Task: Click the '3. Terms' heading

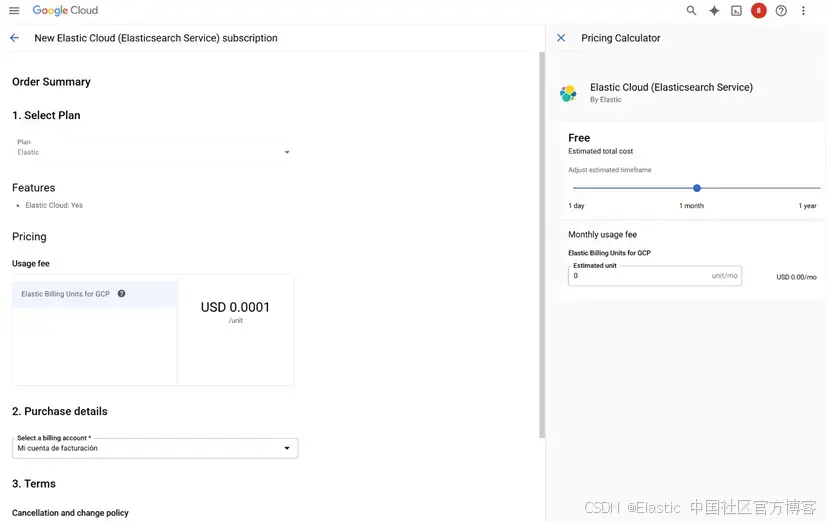Action: click(x=34, y=484)
